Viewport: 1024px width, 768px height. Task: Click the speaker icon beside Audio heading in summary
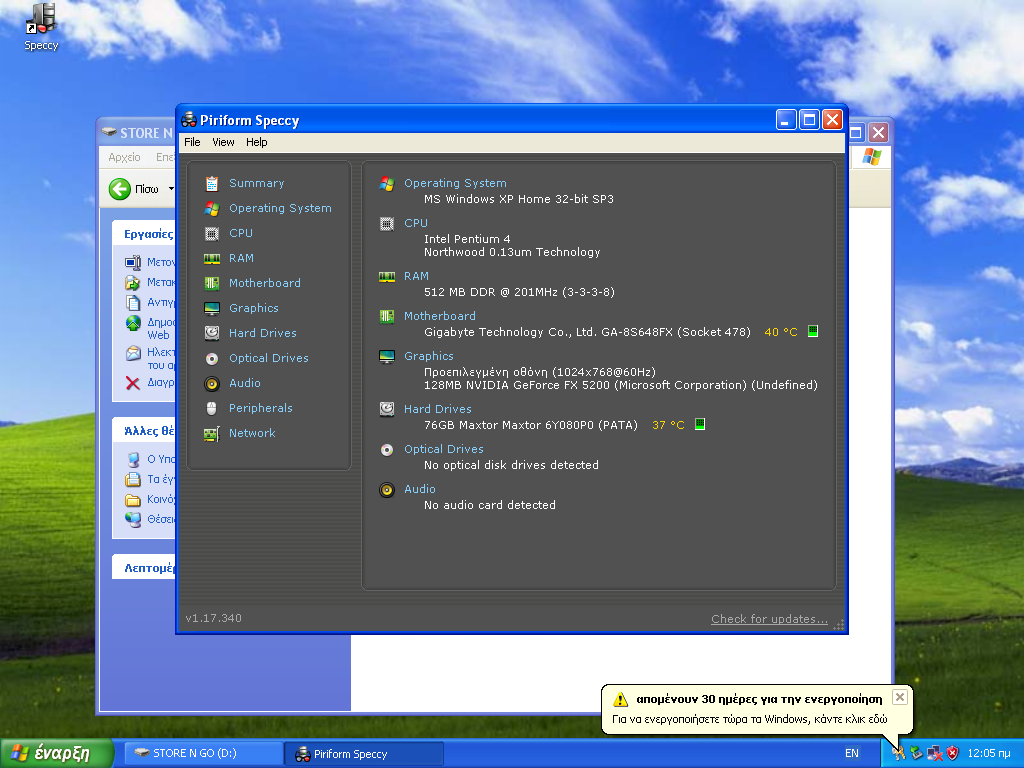(x=387, y=490)
